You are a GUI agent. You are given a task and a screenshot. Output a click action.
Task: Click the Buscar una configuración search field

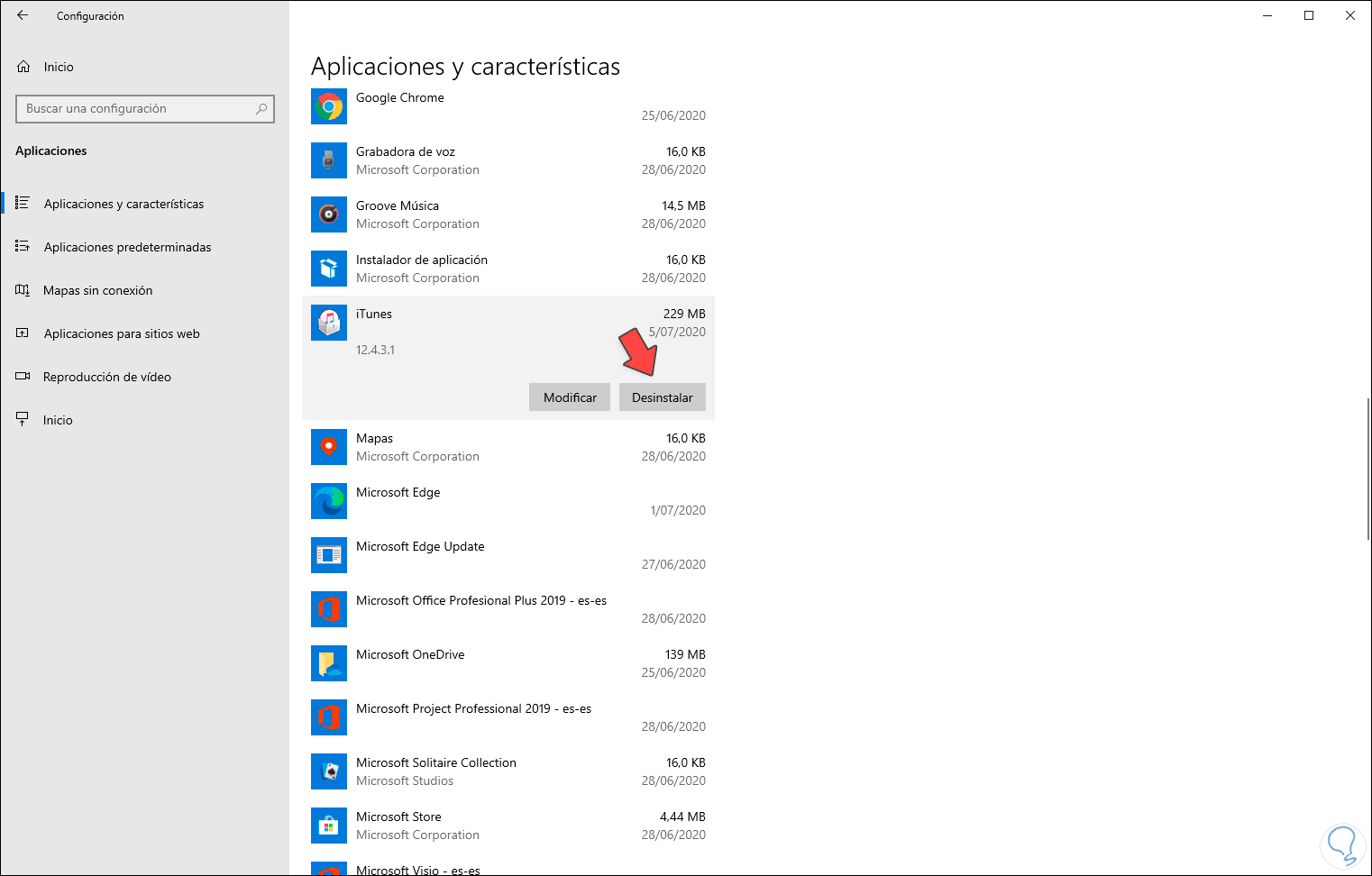point(145,109)
